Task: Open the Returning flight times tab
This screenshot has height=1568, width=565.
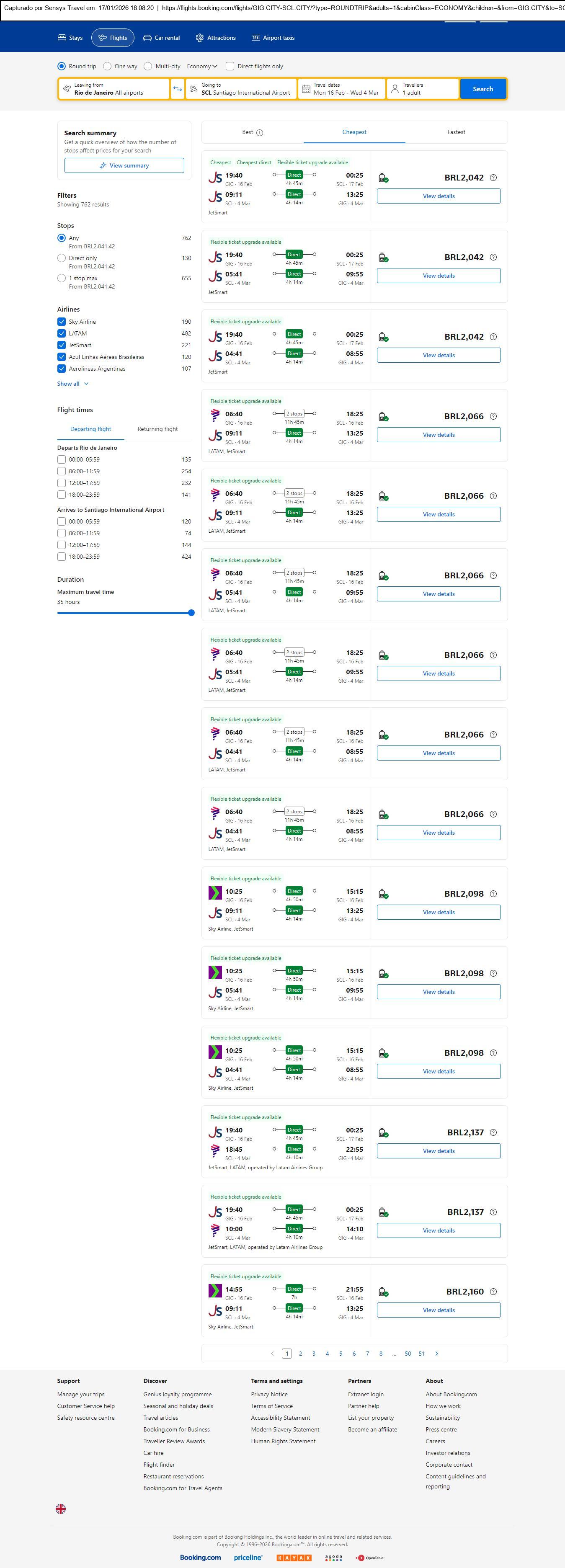Action: [x=157, y=429]
